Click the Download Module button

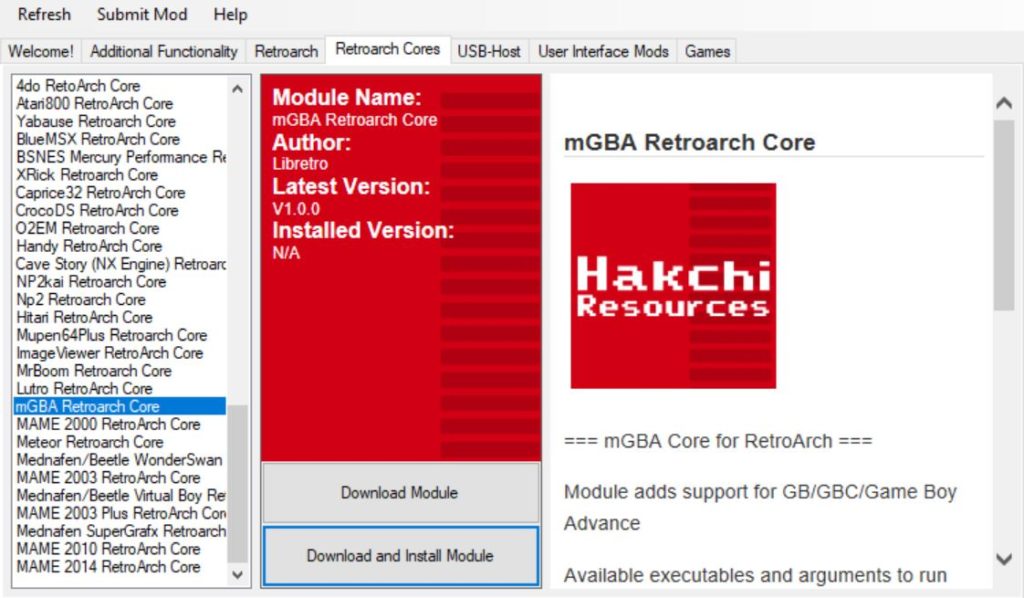pyautogui.click(x=400, y=492)
